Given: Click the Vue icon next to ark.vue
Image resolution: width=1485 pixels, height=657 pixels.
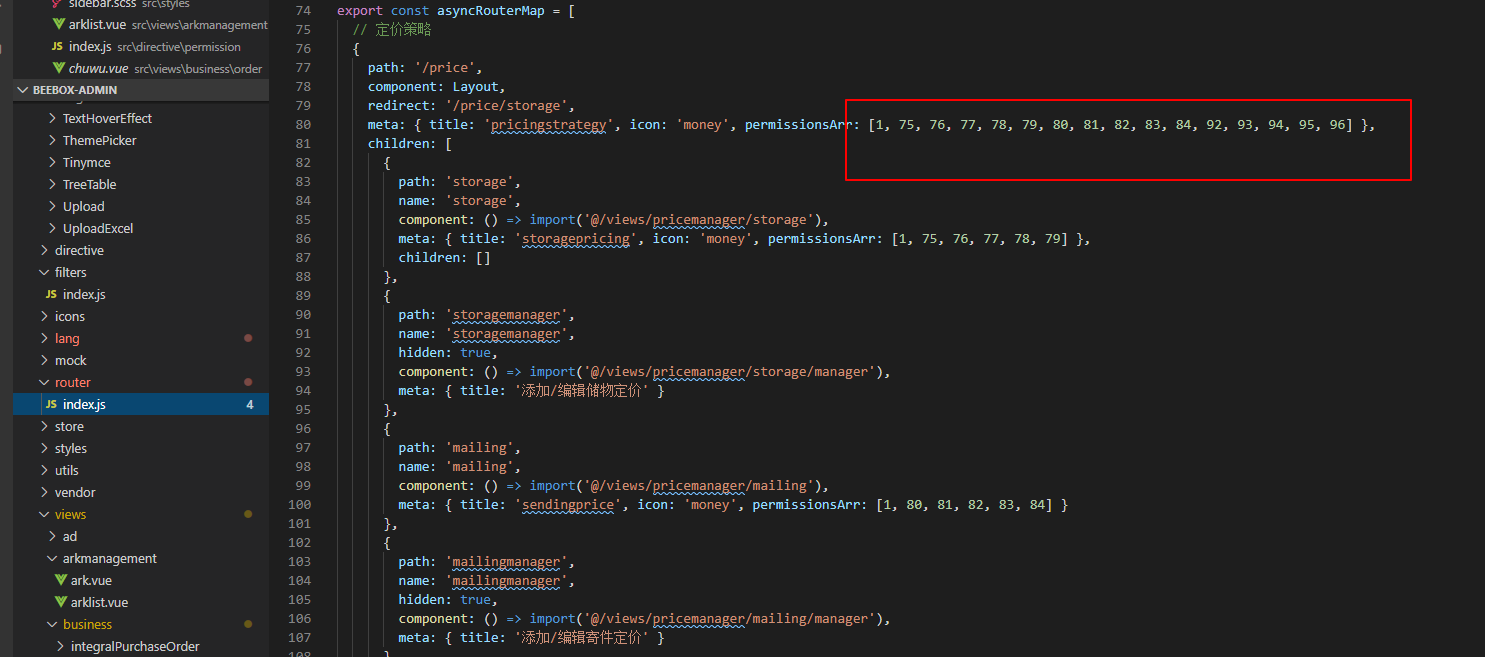Looking at the screenshot, I should (x=60, y=580).
